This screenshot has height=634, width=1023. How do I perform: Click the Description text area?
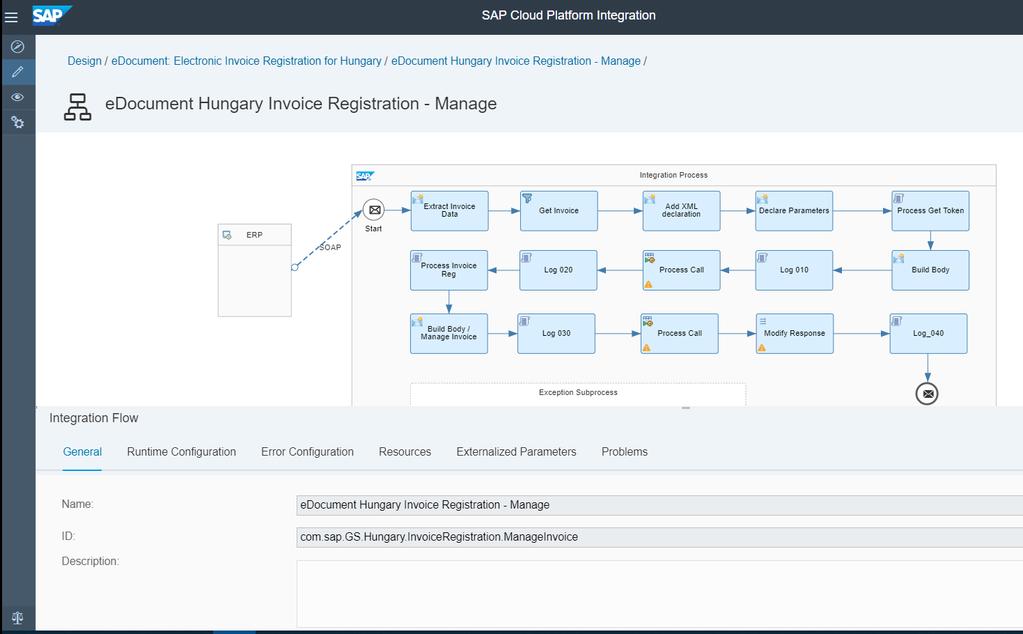pyautogui.click(x=660, y=594)
